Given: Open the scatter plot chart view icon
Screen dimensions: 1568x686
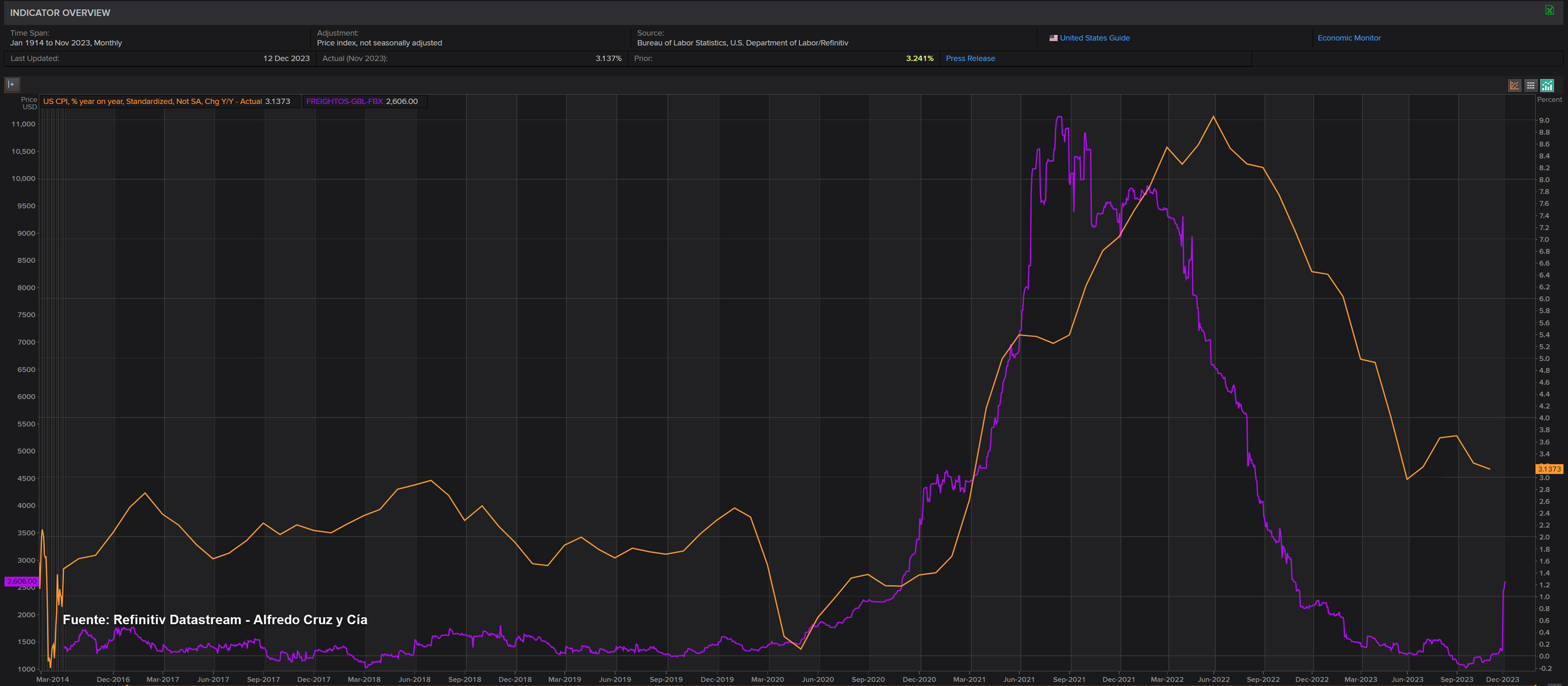Looking at the screenshot, I should point(1515,85).
